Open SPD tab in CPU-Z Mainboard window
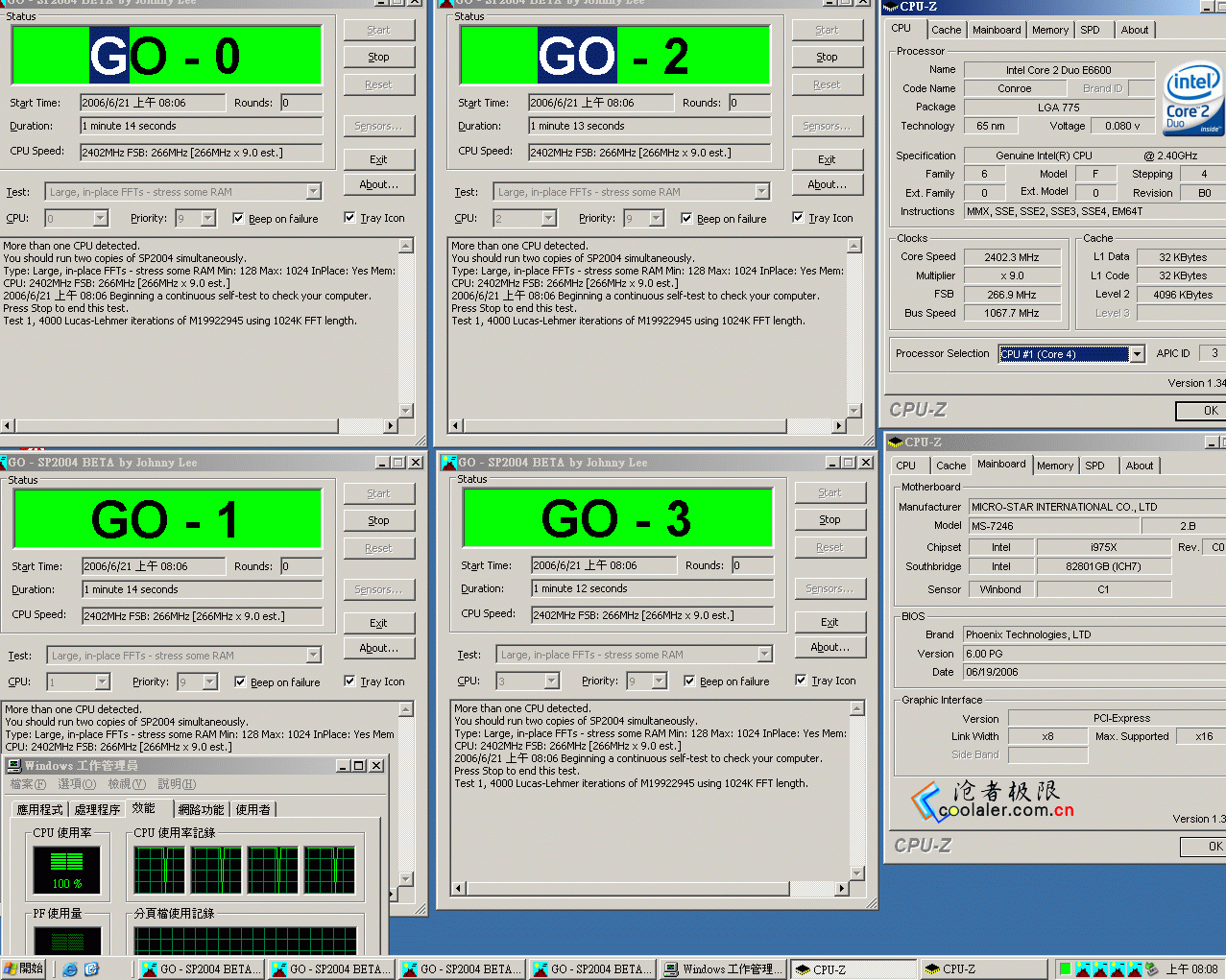 [1094, 466]
